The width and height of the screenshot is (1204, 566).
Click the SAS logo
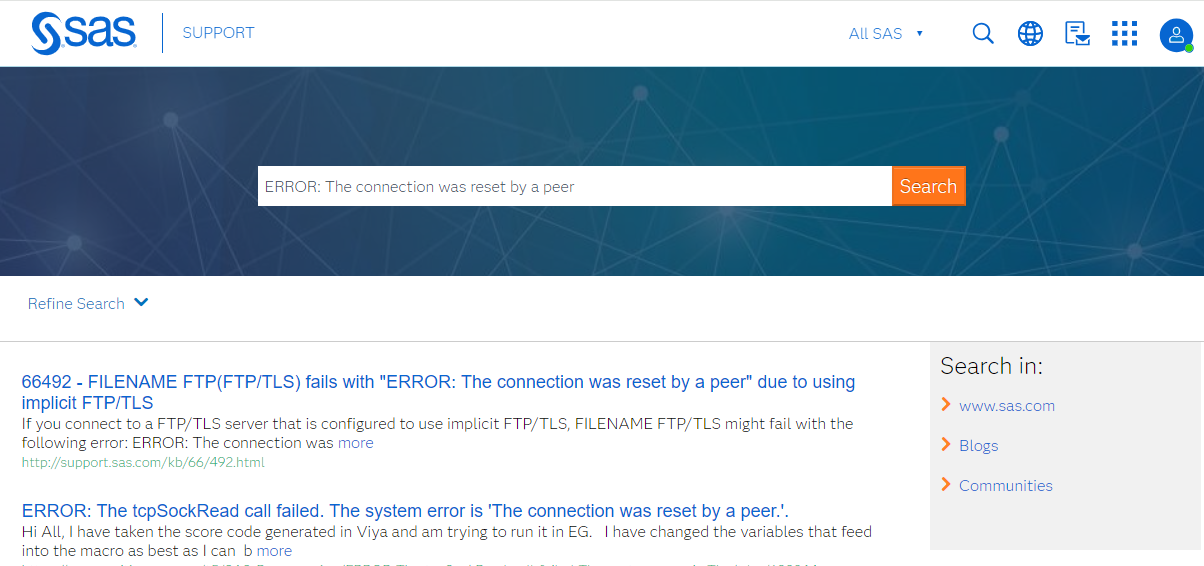[x=83, y=33]
